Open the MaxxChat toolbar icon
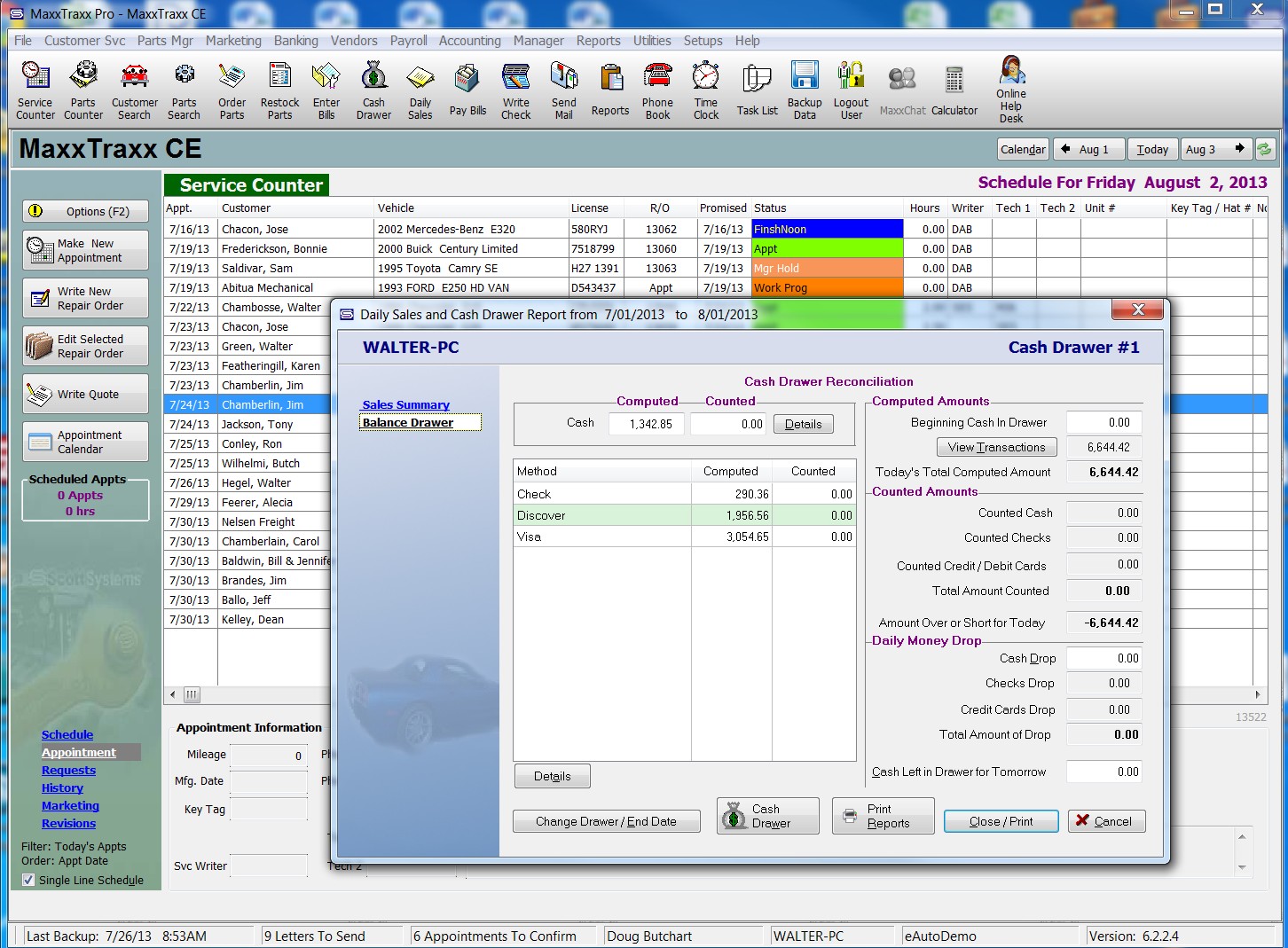 [903, 90]
